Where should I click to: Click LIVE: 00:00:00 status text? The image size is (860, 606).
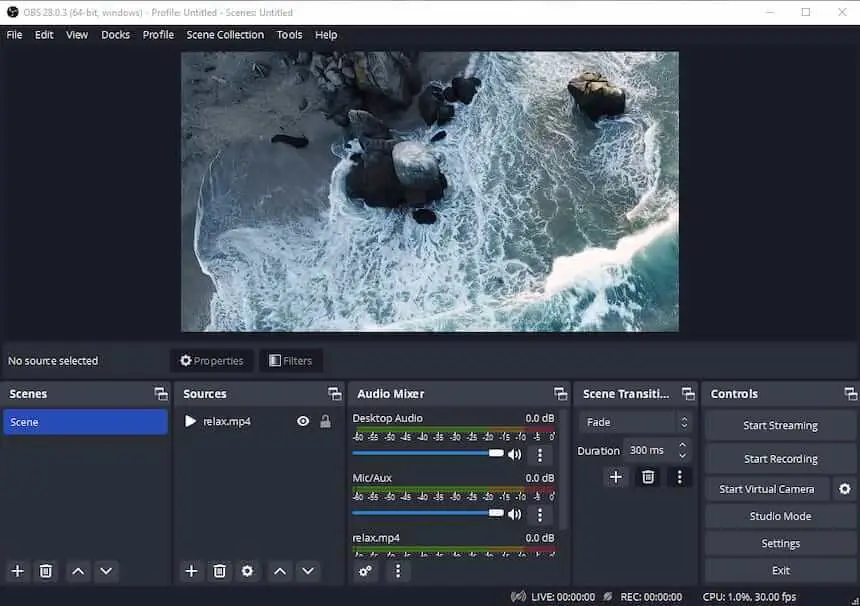[563, 597]
